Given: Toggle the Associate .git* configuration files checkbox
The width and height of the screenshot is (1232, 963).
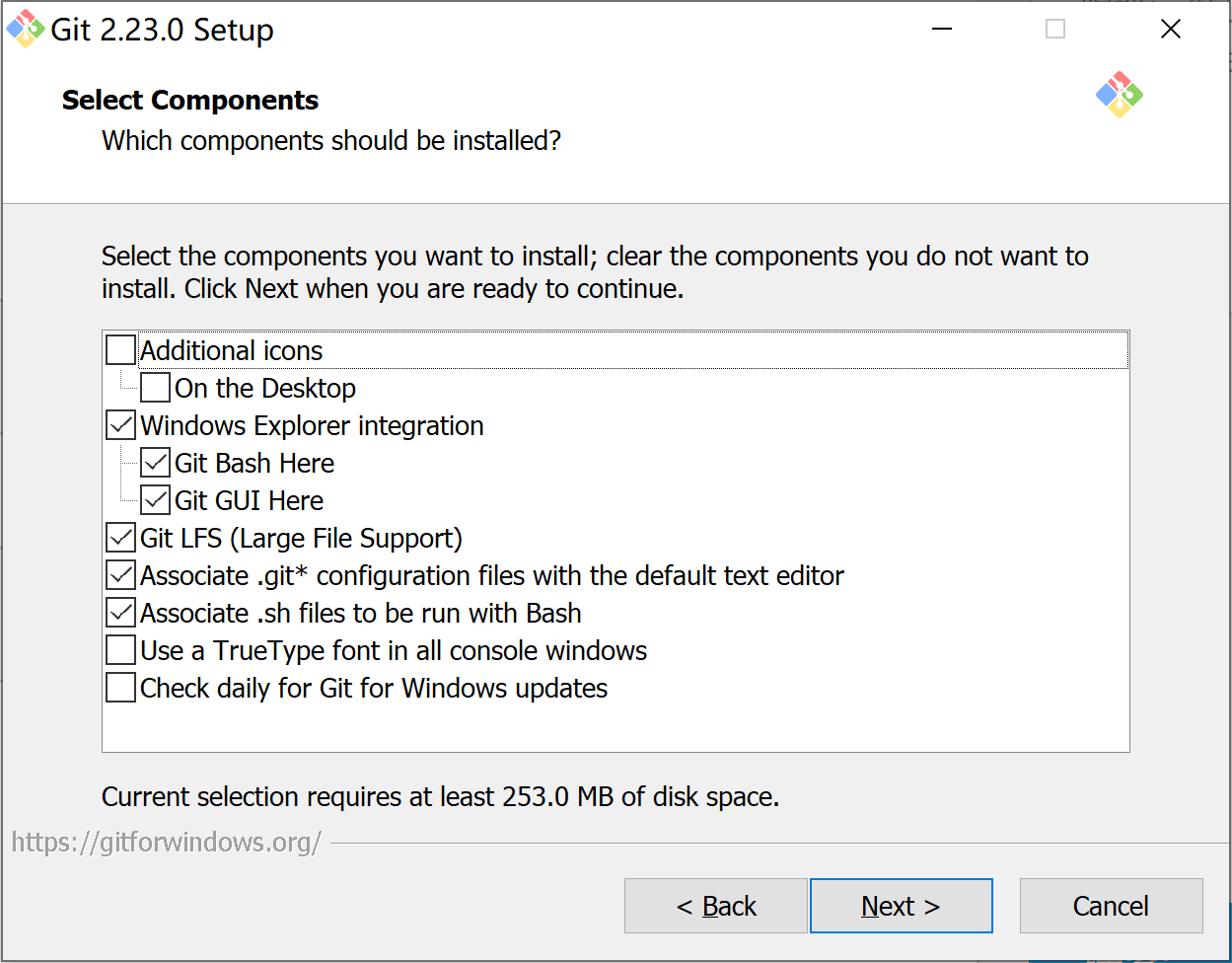Looking at the screenshot, I should [121, 575].
